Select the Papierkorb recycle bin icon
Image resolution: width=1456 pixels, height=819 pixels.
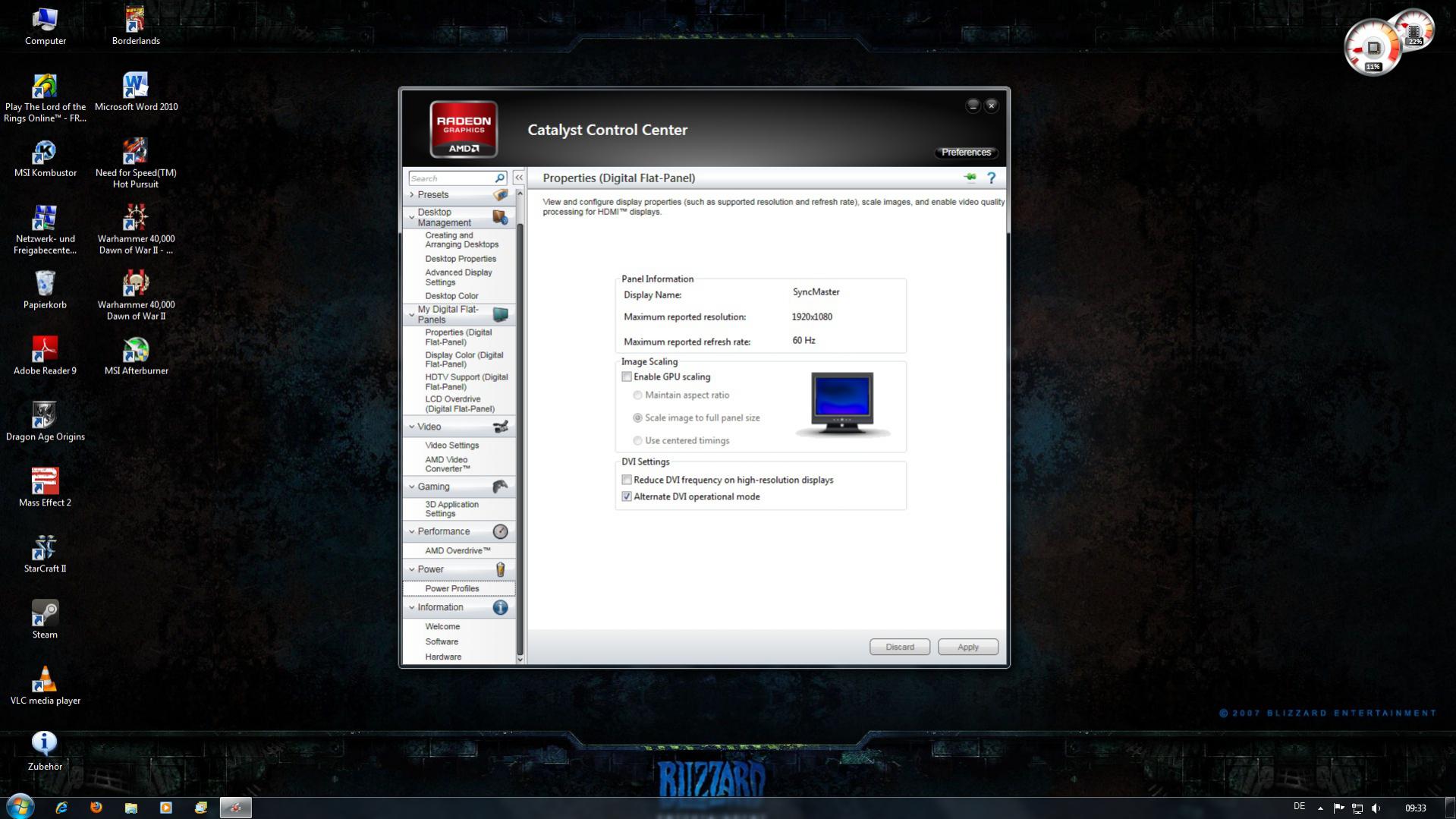(x=45, y=290)
